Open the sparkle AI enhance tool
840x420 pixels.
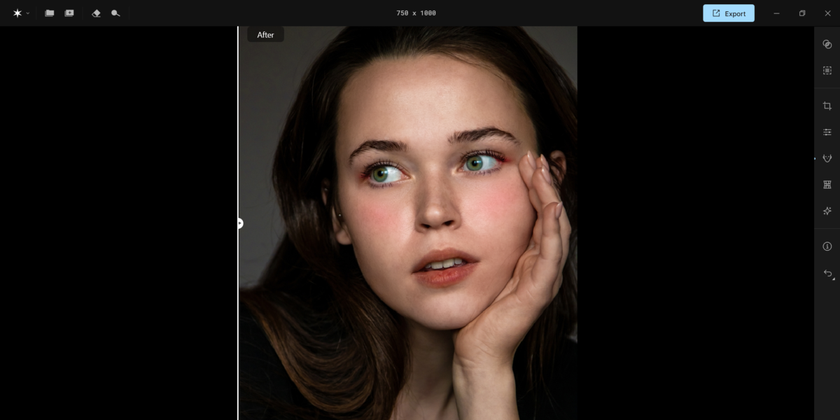tap(827, 211)
